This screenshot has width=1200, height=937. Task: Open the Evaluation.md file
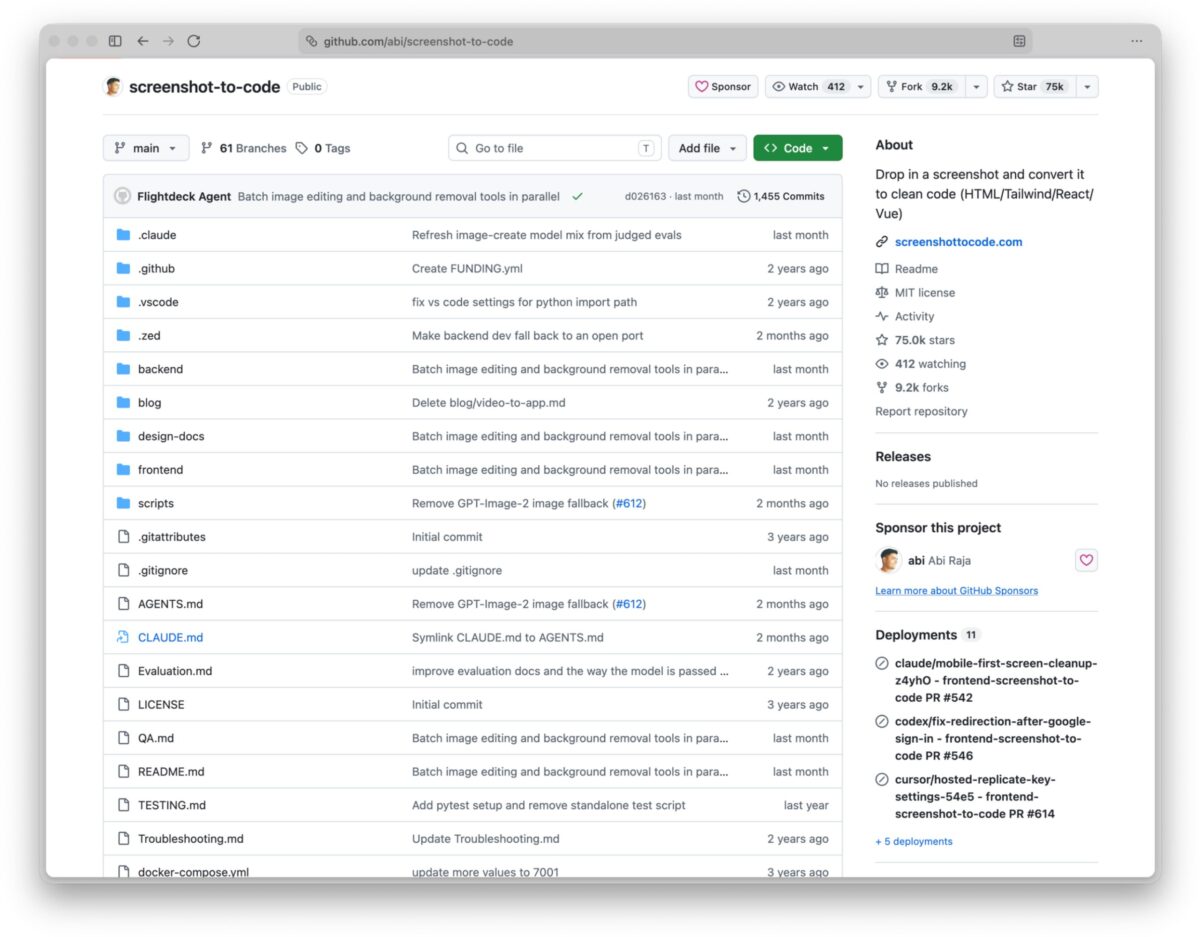point(175,671)
